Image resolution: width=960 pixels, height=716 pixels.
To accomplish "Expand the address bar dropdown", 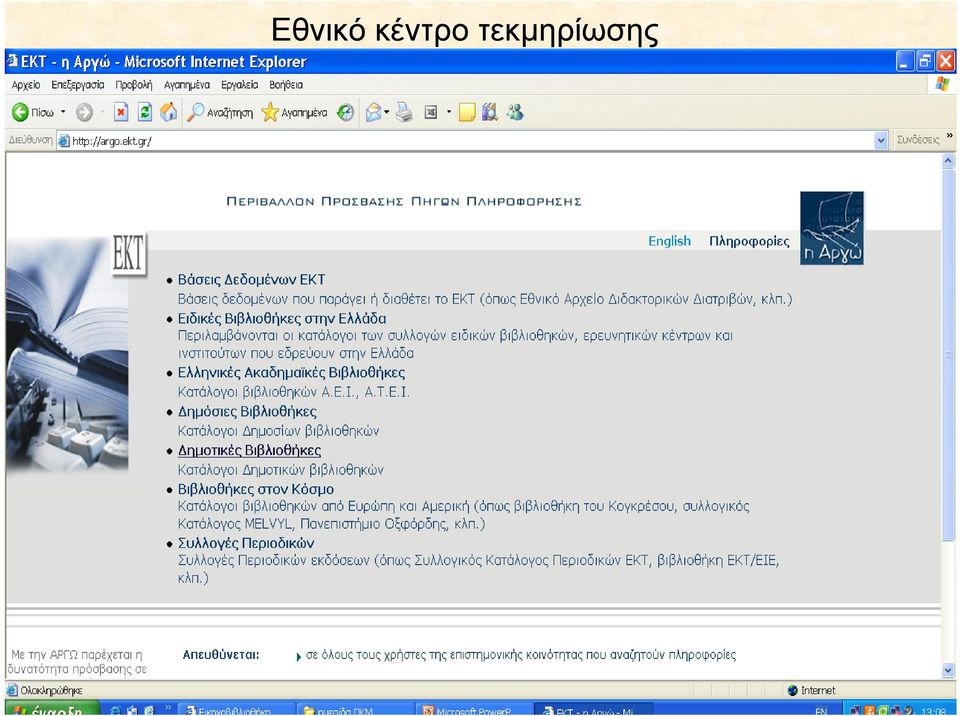I will coord(881,141).
